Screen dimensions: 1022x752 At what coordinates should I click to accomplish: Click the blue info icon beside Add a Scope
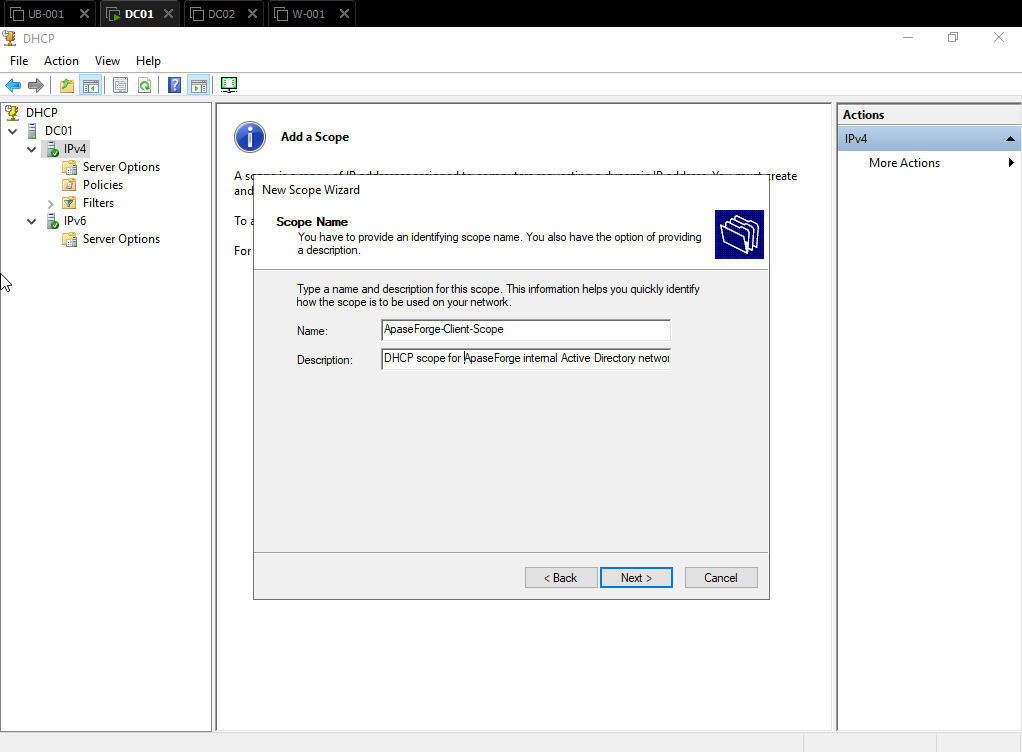(250, 137)
